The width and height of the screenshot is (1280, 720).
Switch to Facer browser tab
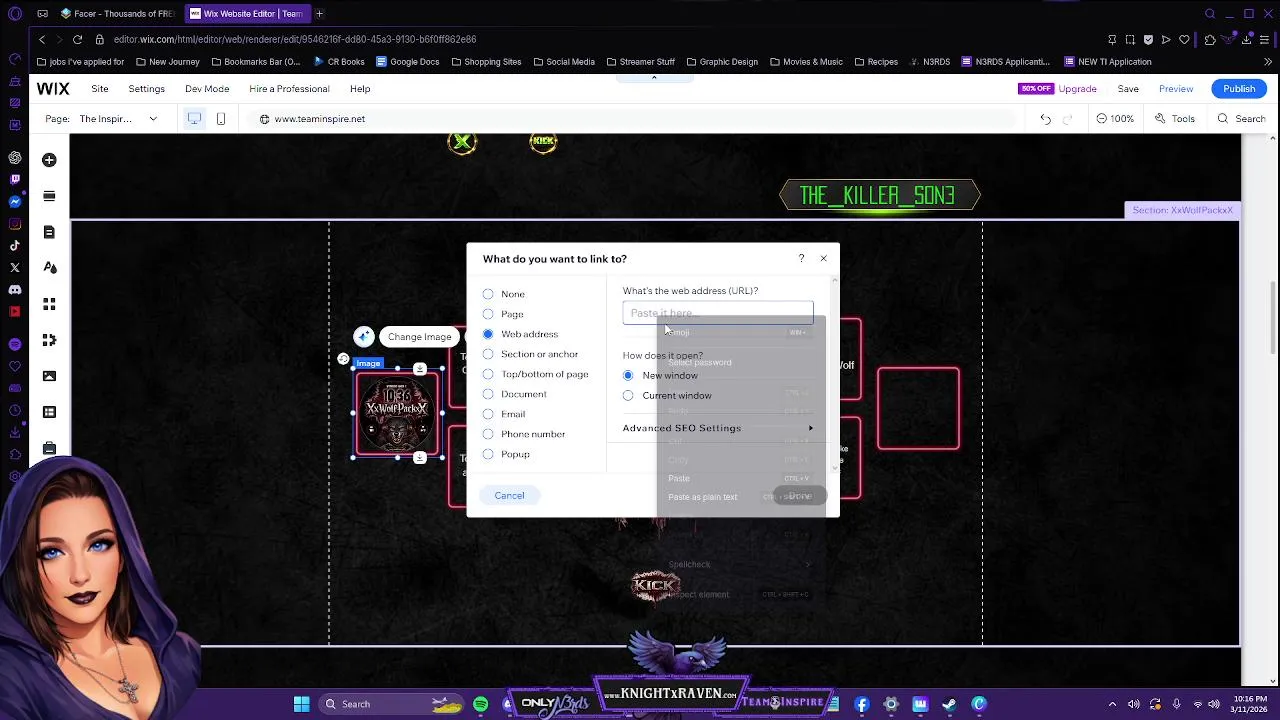[x=117, y=14]
